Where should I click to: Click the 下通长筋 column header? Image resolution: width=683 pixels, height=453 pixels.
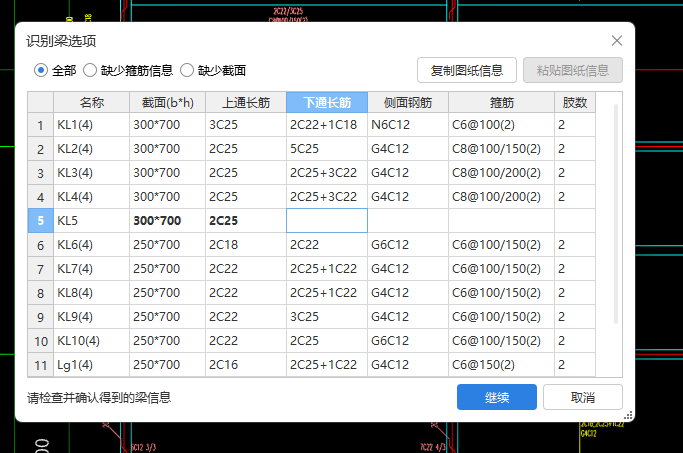click(x=327, y=102)
